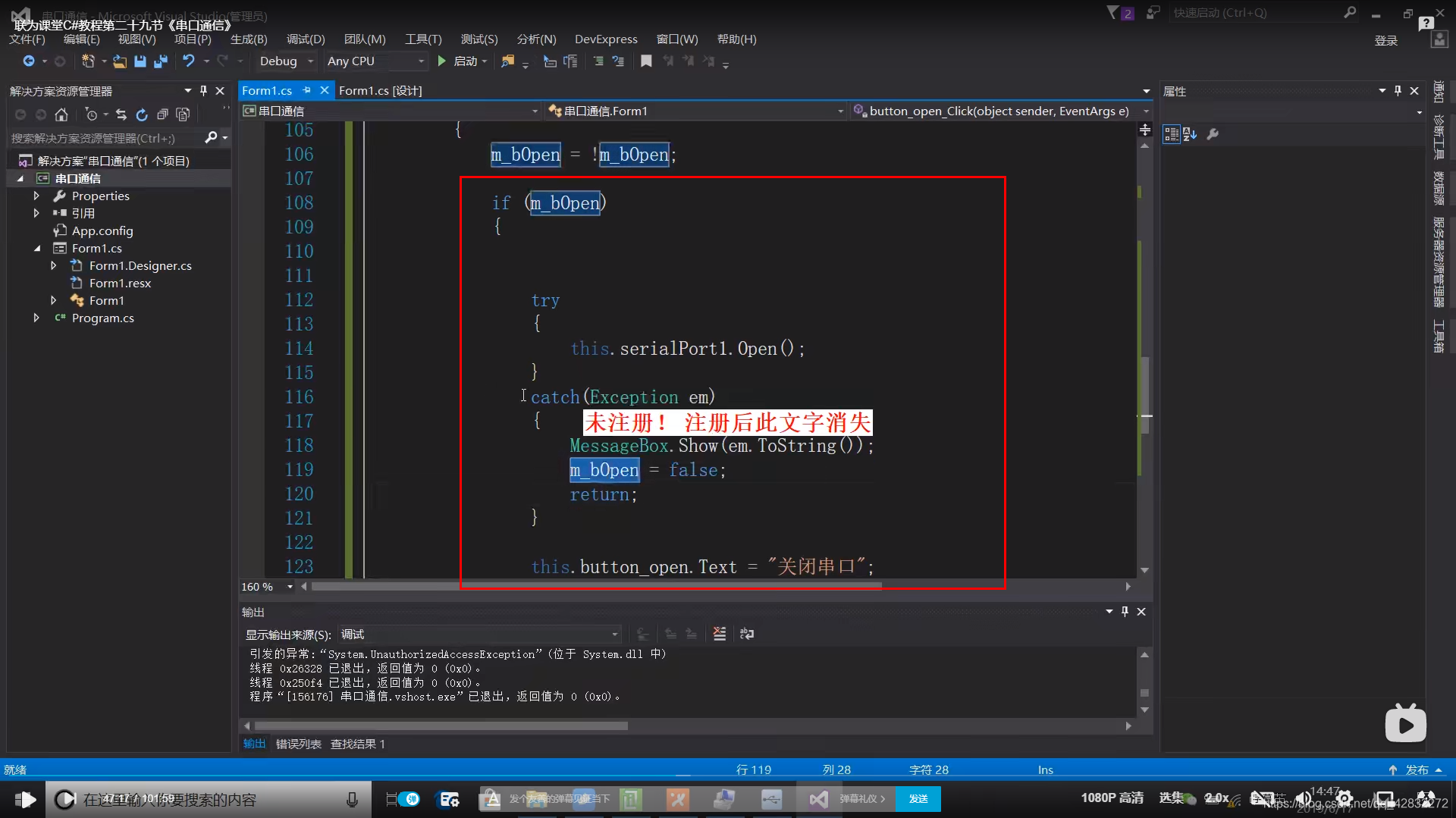The image size is (1456, 818).
Task: Refresh Solution Explorer with the refresh icon
Action: pos(142,114)
